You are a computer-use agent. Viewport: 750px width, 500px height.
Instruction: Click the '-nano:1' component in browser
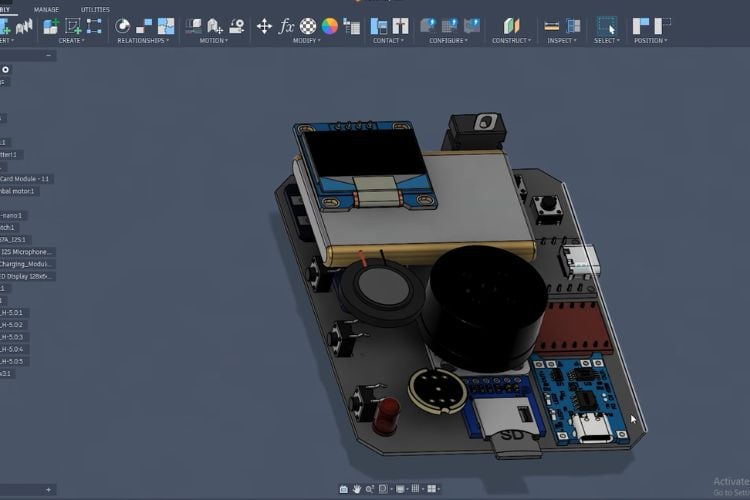click(x=11, y=215)
